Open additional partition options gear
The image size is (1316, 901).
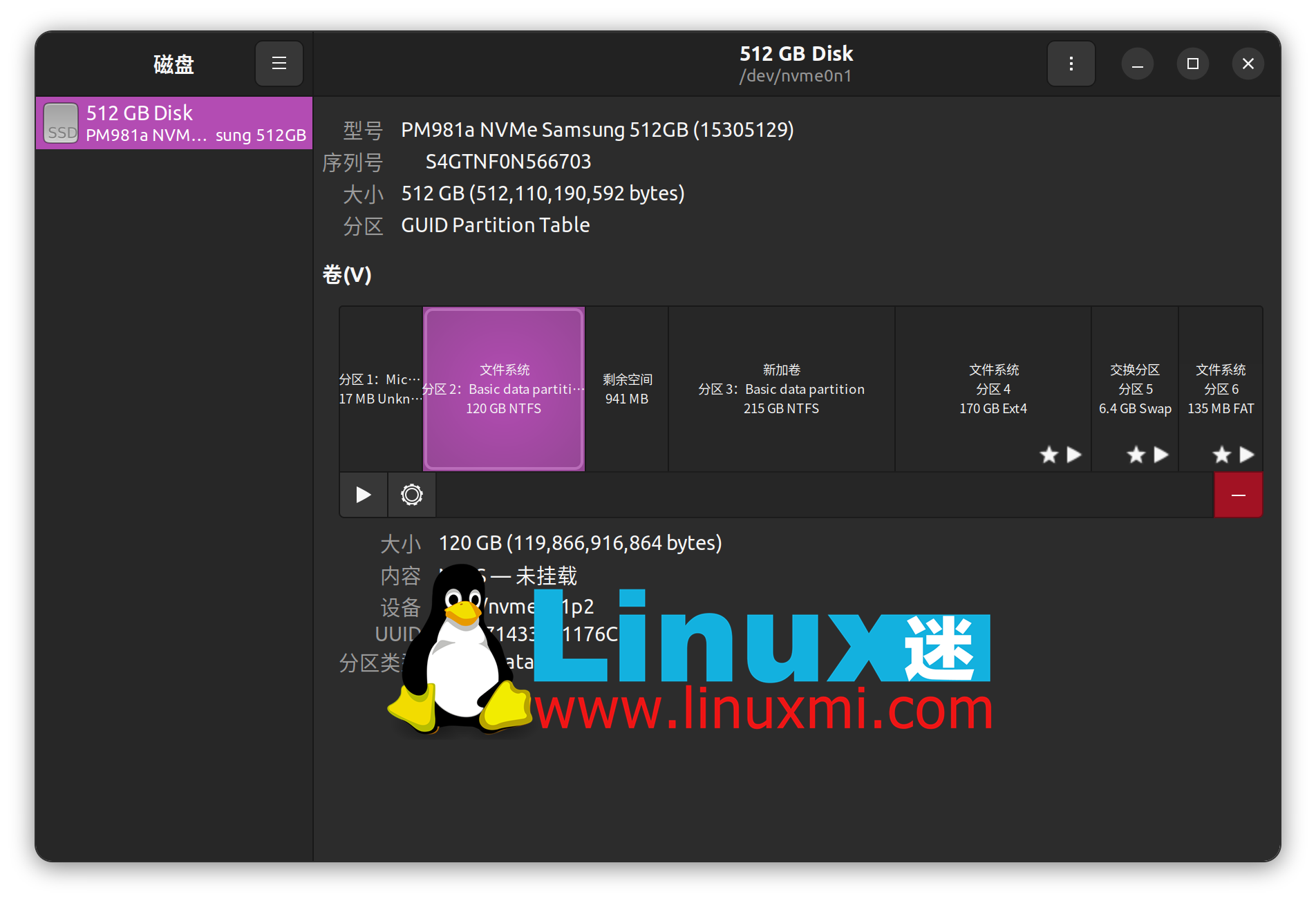(412, 495)
